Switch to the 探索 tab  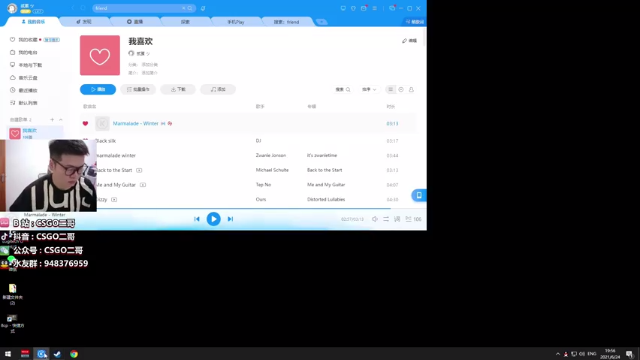pos(185,22)
